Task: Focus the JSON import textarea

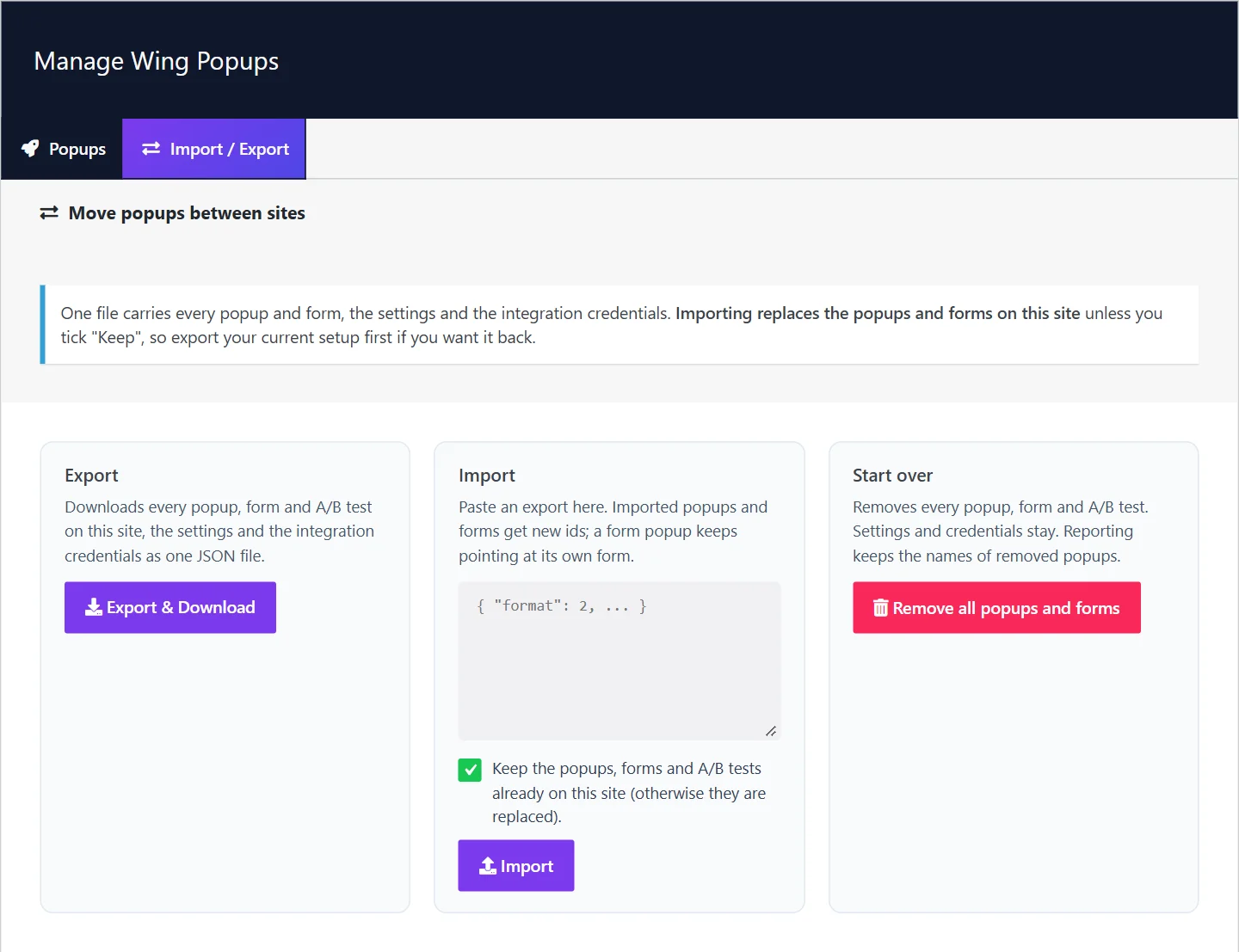Action: (619, 660)
